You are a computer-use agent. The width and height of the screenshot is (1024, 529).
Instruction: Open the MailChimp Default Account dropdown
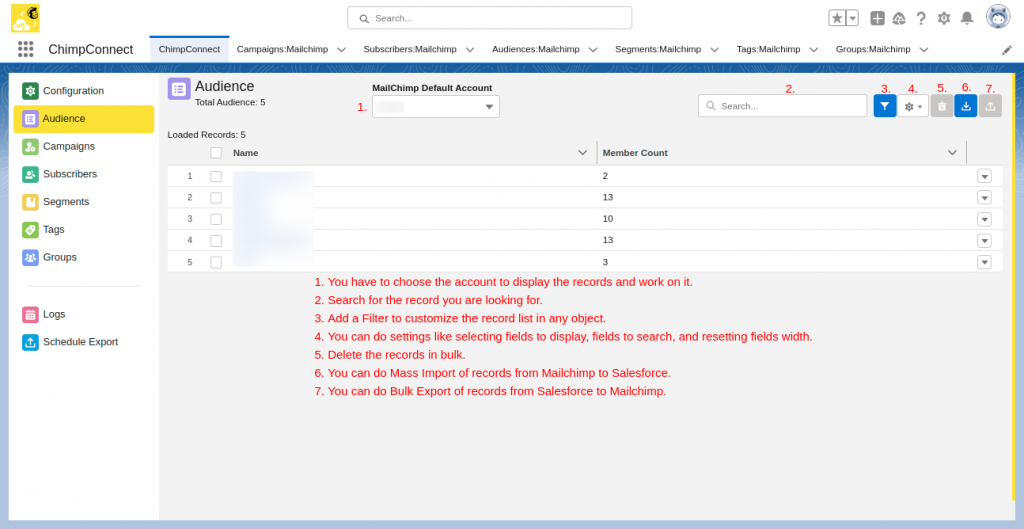click(436, 107)
